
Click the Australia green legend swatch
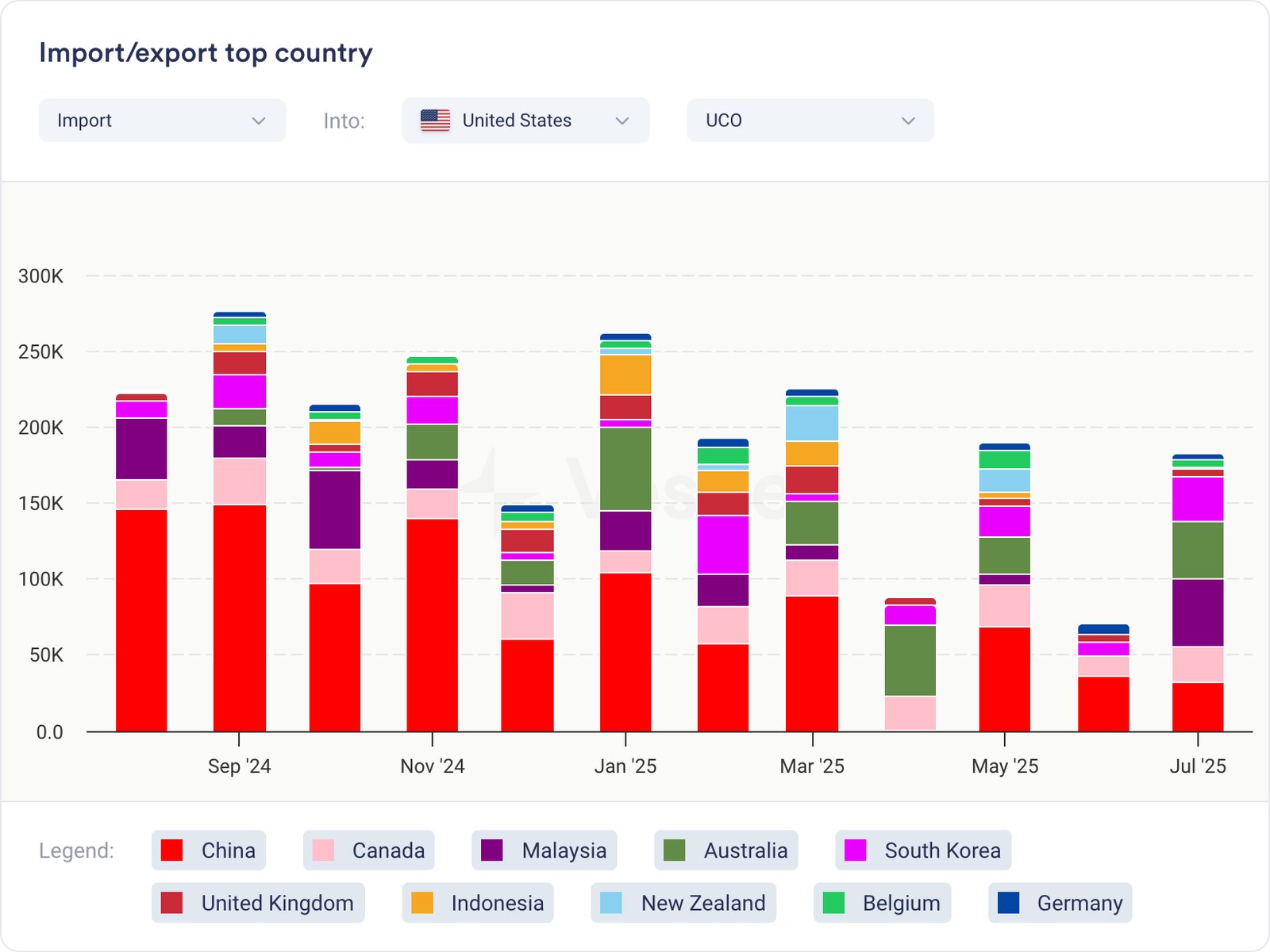[675, 850]
